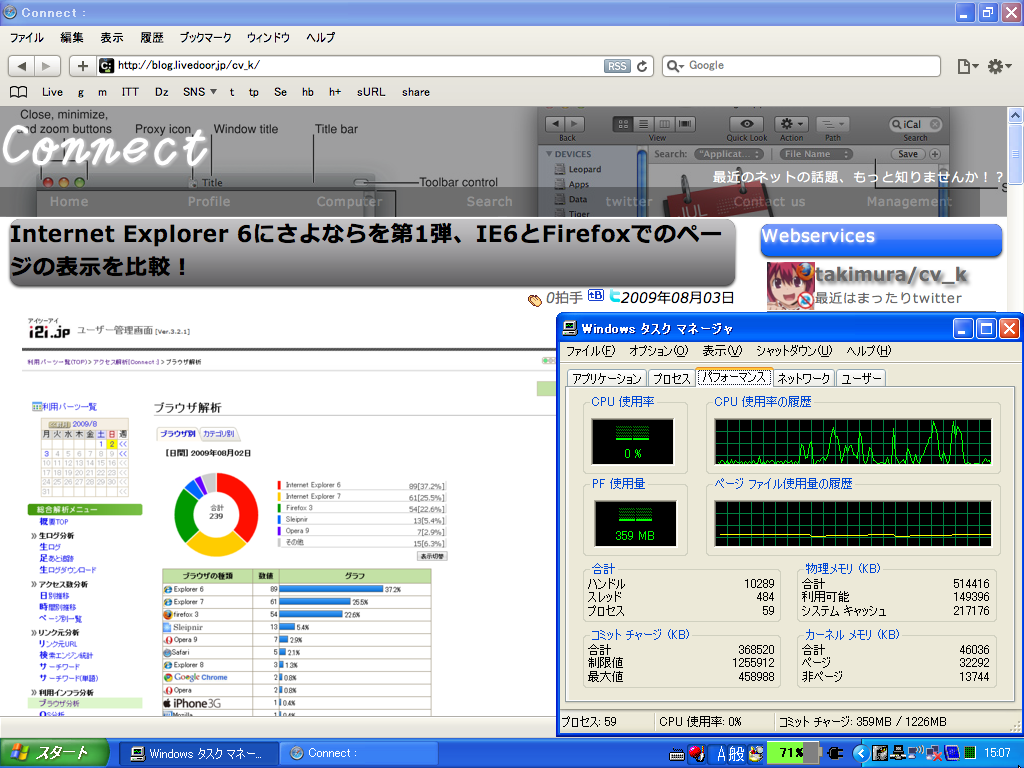This screenshot has width=1024, height=768.
Task: Click in the URL address field
Action: point(358,66)
